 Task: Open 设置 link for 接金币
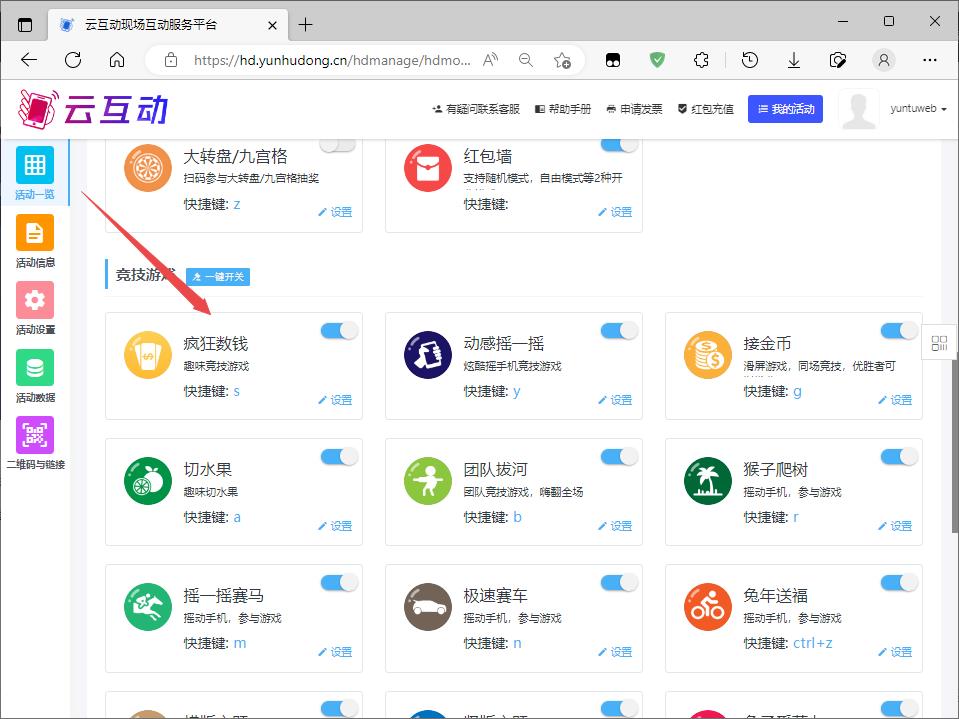(895, 399)
